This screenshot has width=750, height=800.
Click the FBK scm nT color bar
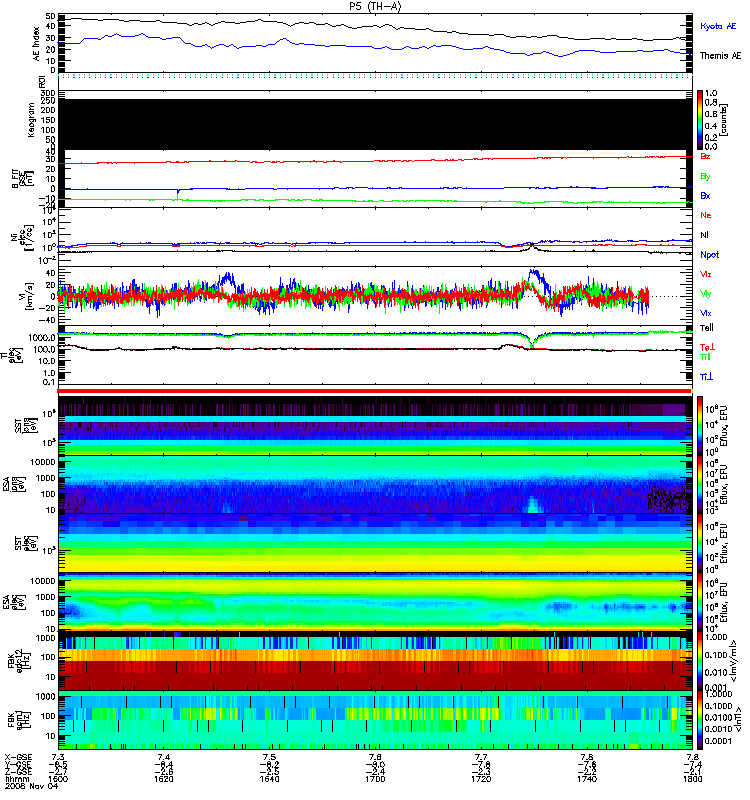tap(699, 719)
